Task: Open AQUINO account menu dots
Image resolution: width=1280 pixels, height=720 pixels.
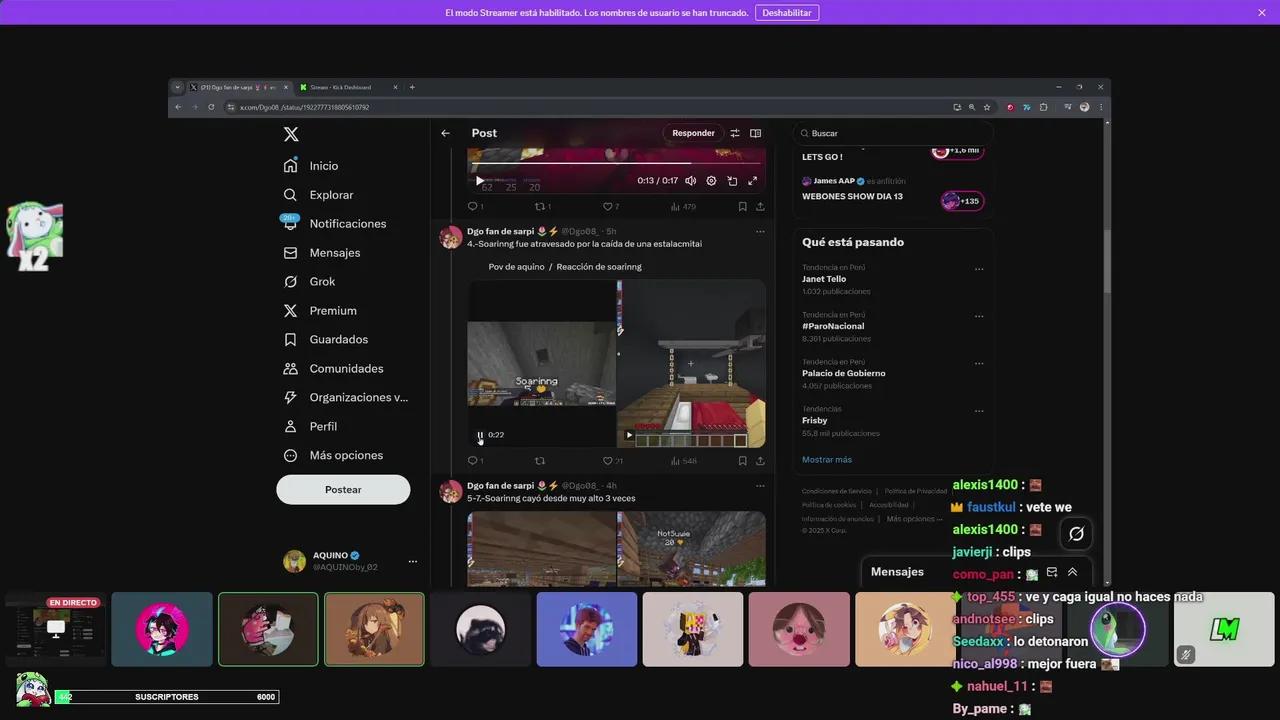Action: tap(412, 562)
